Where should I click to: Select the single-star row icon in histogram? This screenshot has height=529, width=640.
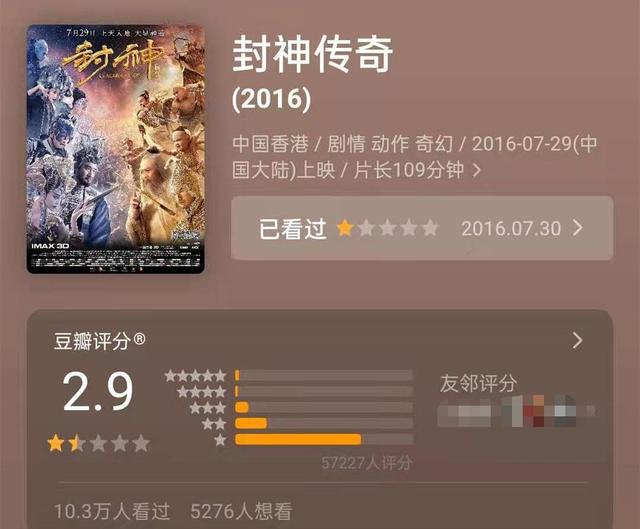(220, 440)
